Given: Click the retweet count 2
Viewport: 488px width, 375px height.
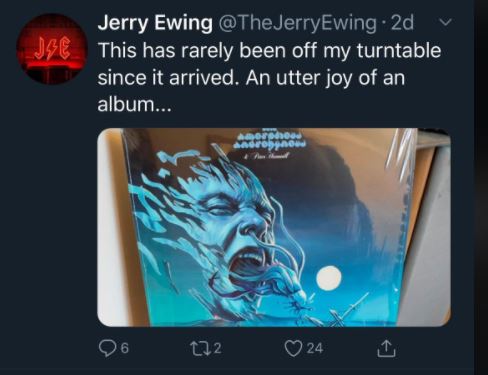Looking at the screenshot, I should (x=217, y=349).
